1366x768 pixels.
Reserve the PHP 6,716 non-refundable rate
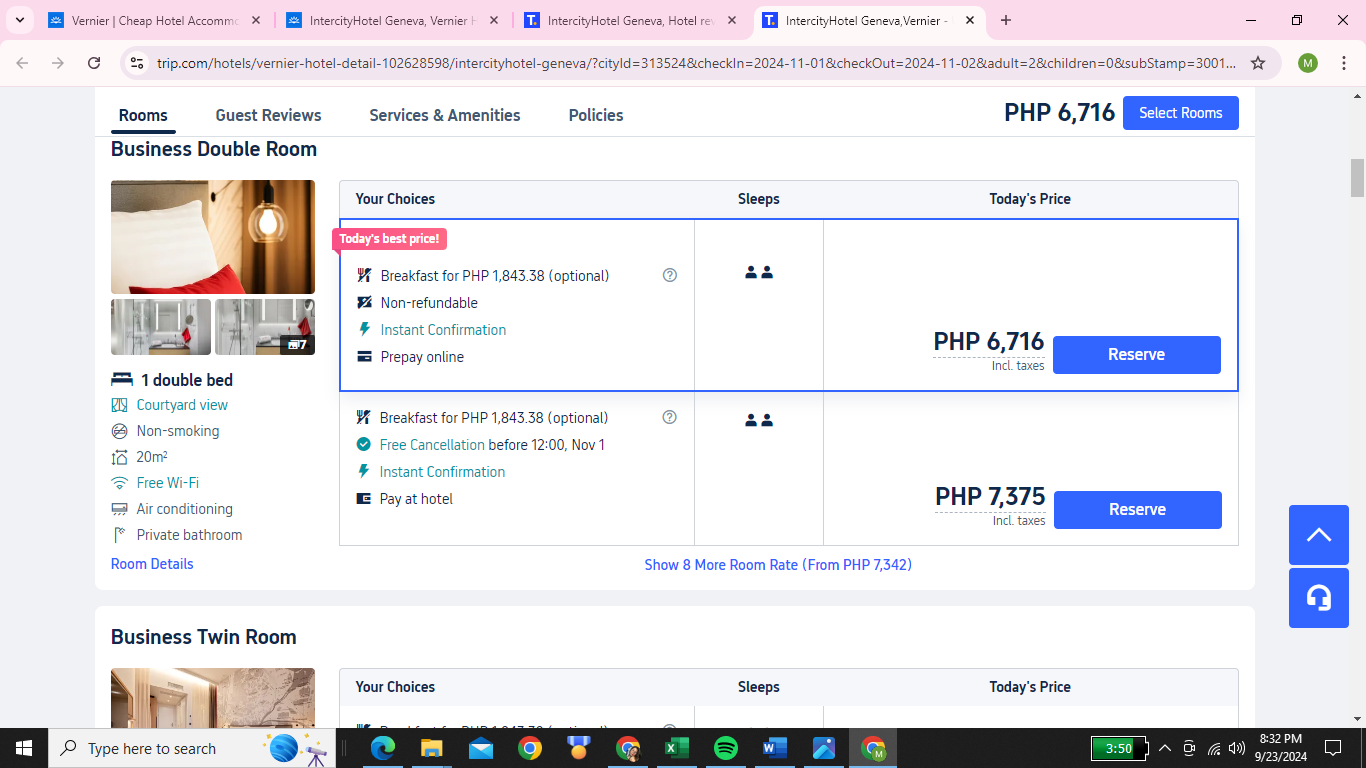[x=1137, y=355]
